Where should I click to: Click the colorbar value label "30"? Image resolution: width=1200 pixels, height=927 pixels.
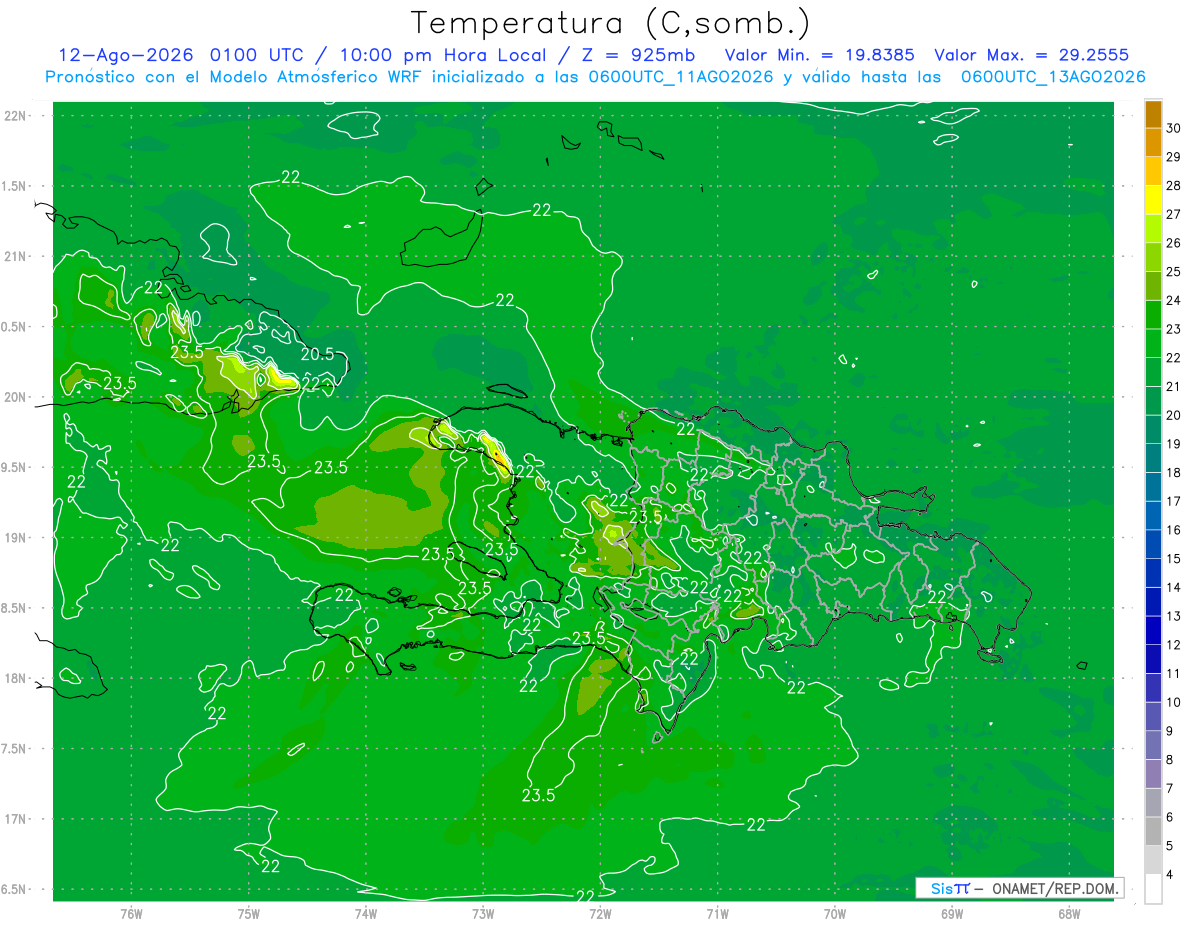pos(1175,127)
